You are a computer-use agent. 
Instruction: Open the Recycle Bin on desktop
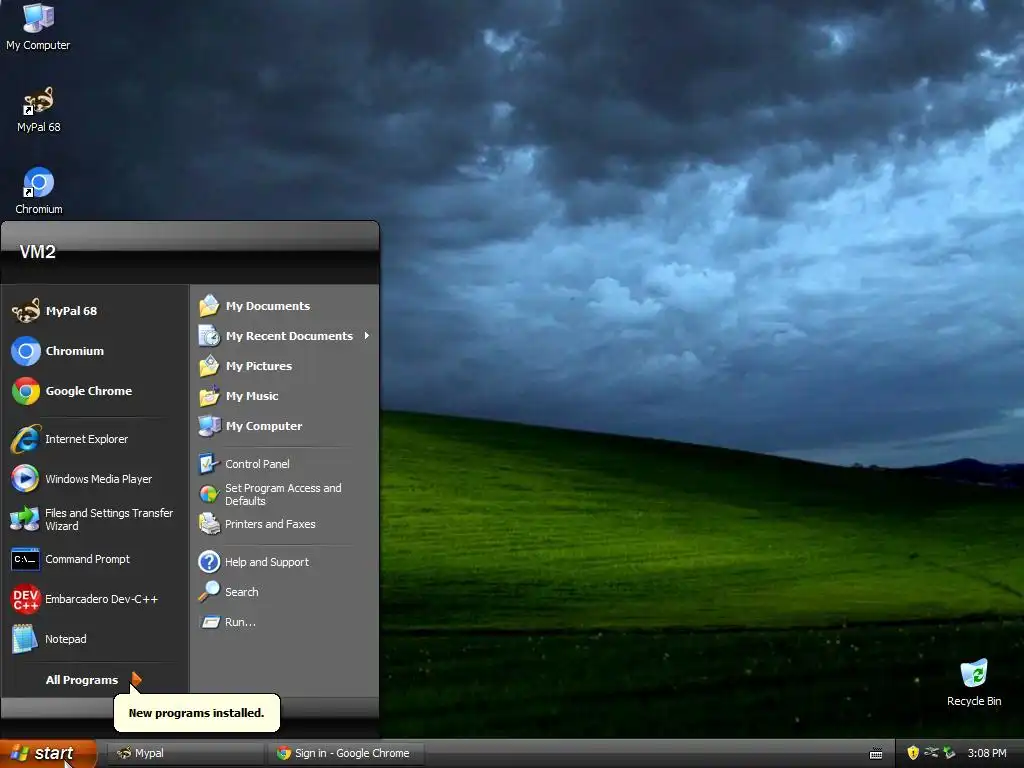pyautogui.click(x=974, y=682)
